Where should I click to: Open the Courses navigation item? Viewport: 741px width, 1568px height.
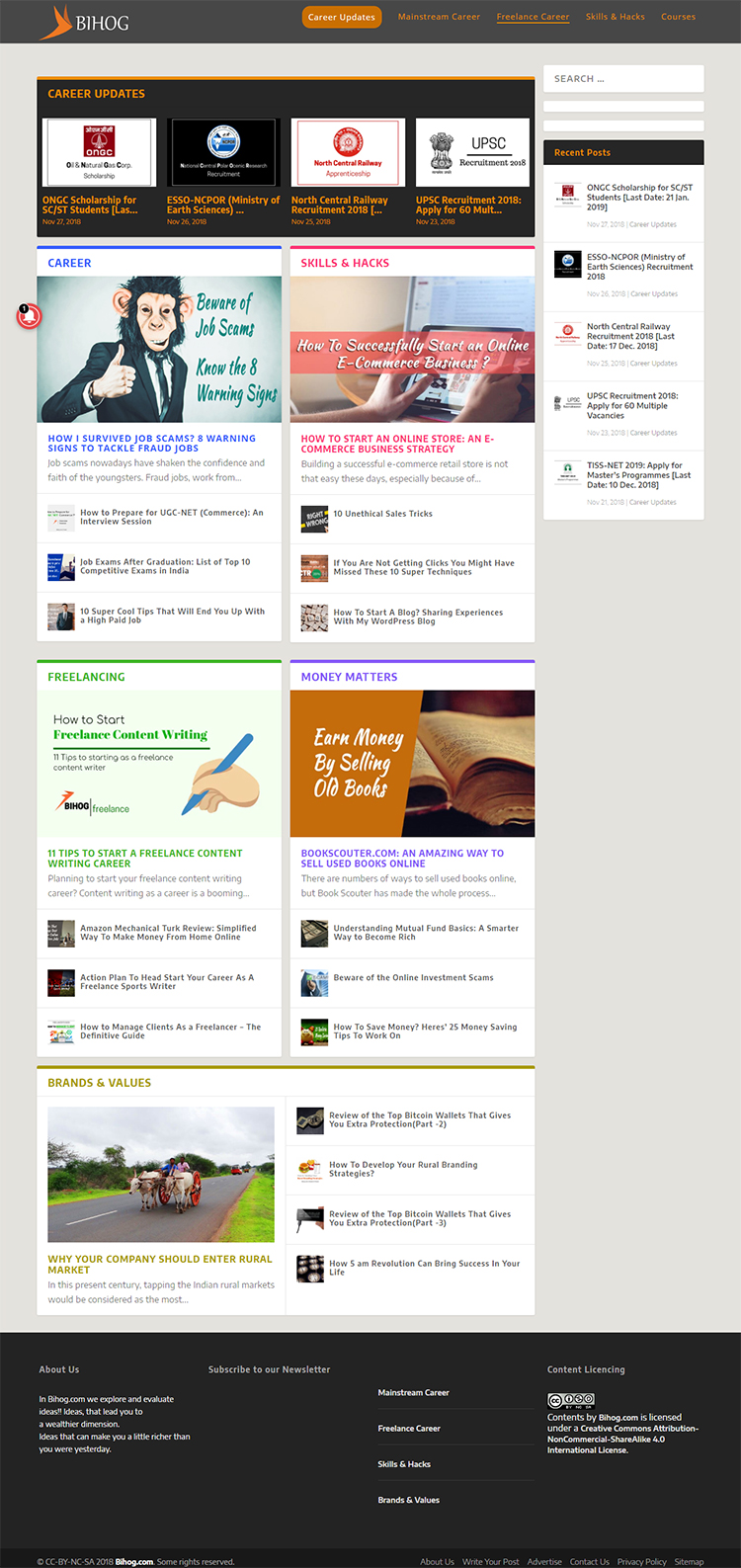[678, 17]
